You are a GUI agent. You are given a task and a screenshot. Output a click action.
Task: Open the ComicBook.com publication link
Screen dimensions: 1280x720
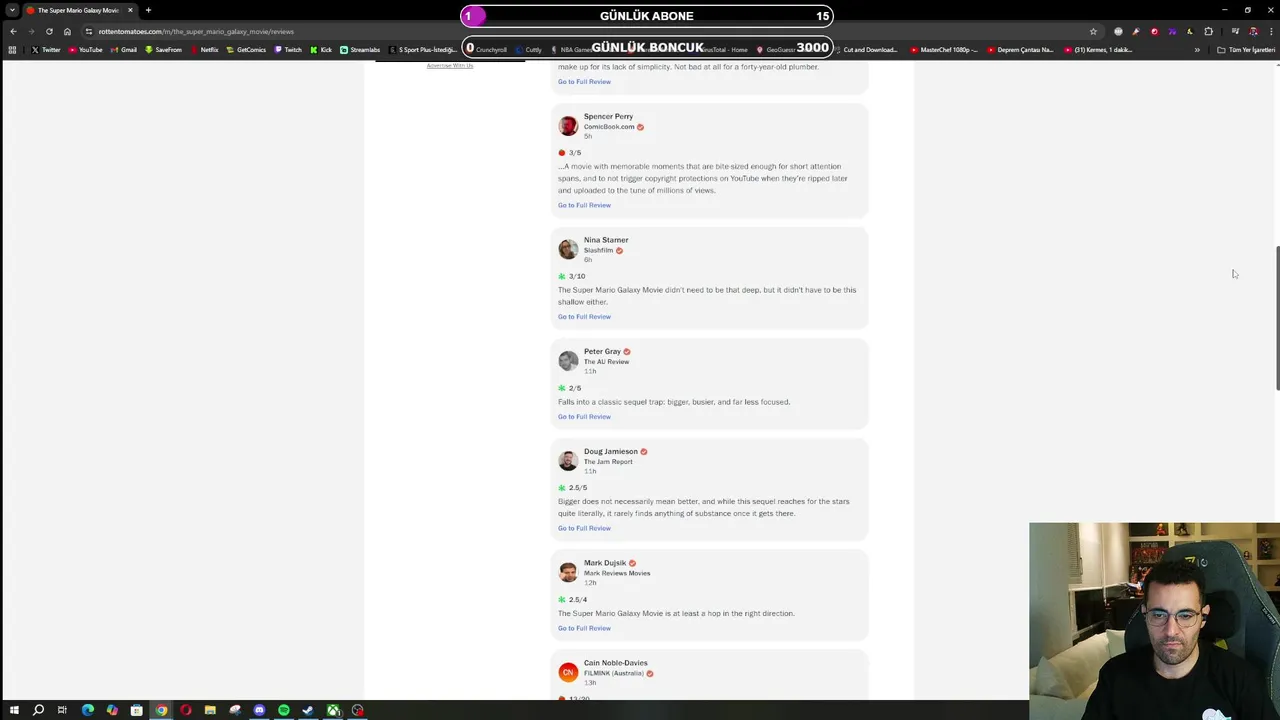click(609, 127)
